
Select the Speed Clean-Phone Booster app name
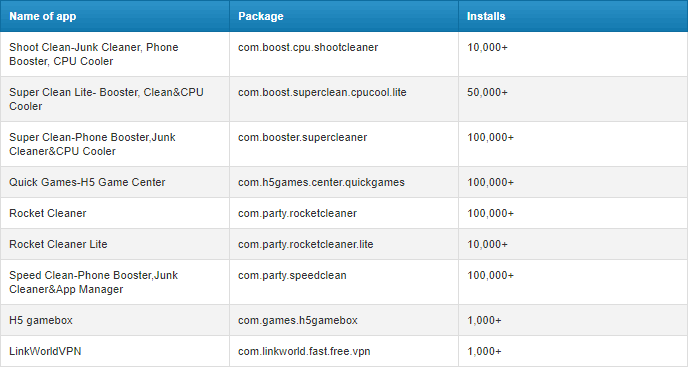(93, 282)
